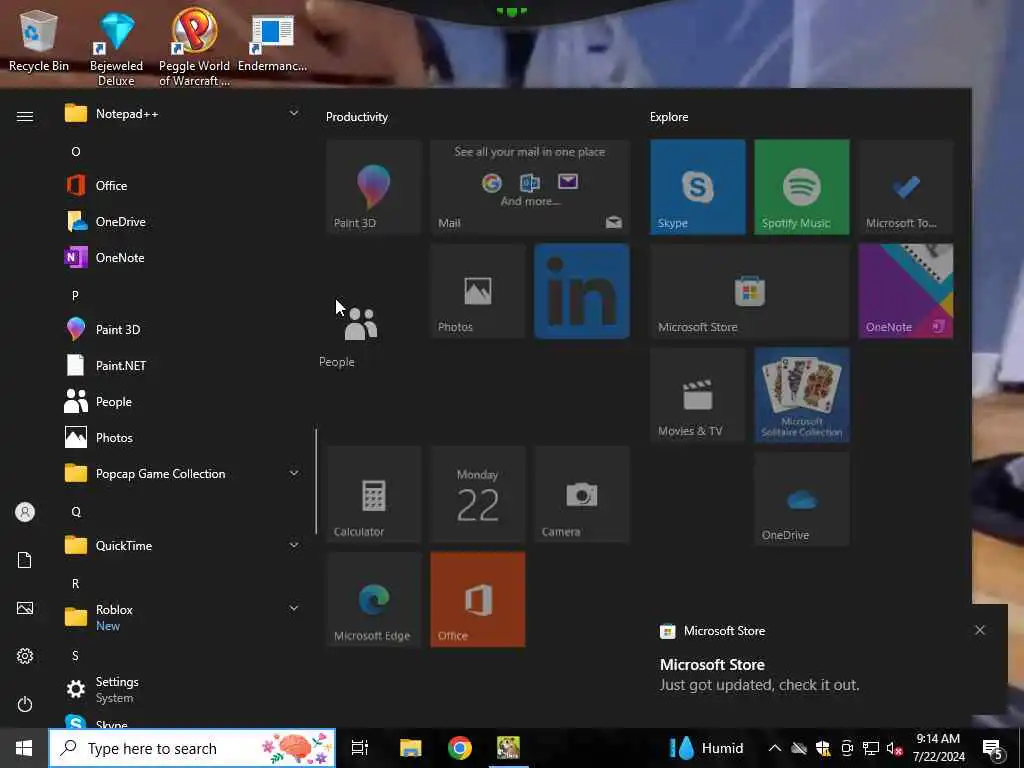
Task: Select the Bejeweled Deluxe desktop shortcut
Action: point(116,49)
